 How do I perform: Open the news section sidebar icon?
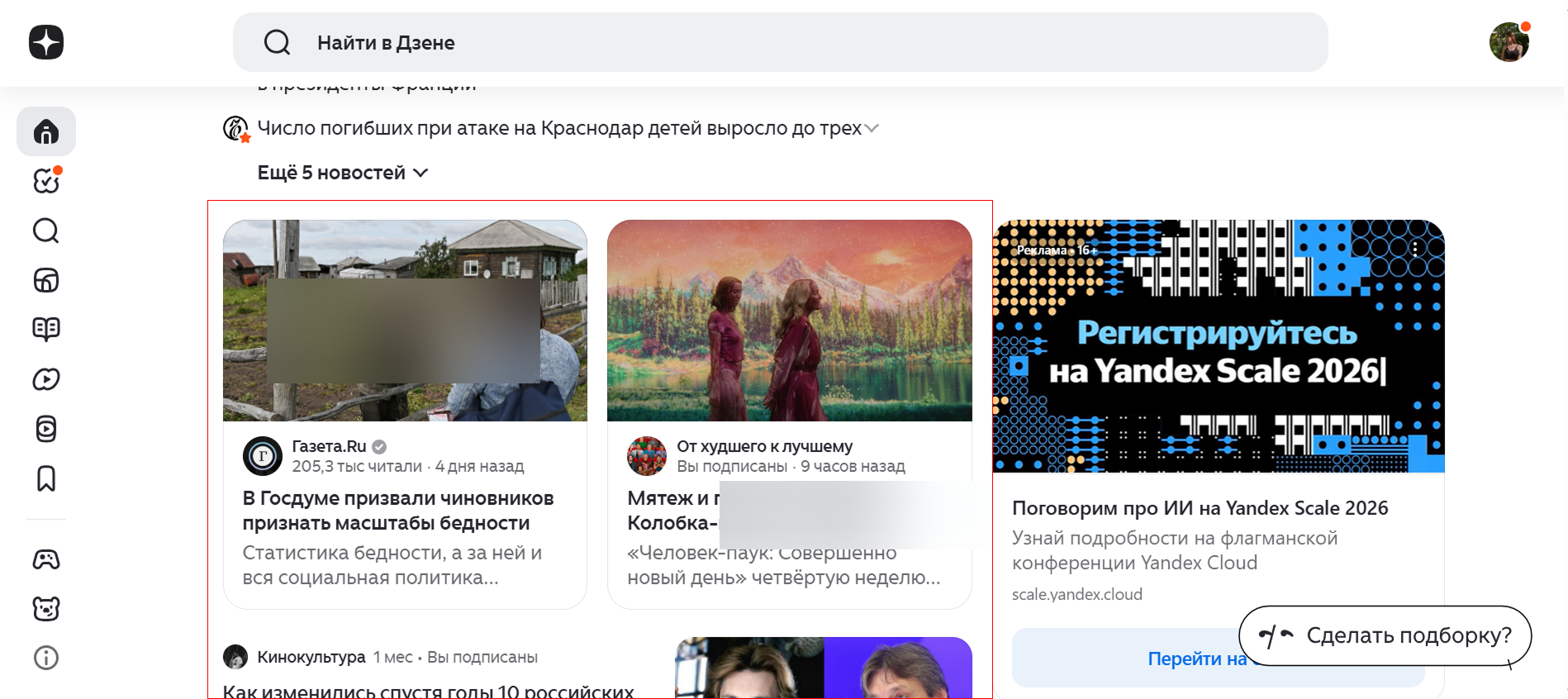click(46, 280)
